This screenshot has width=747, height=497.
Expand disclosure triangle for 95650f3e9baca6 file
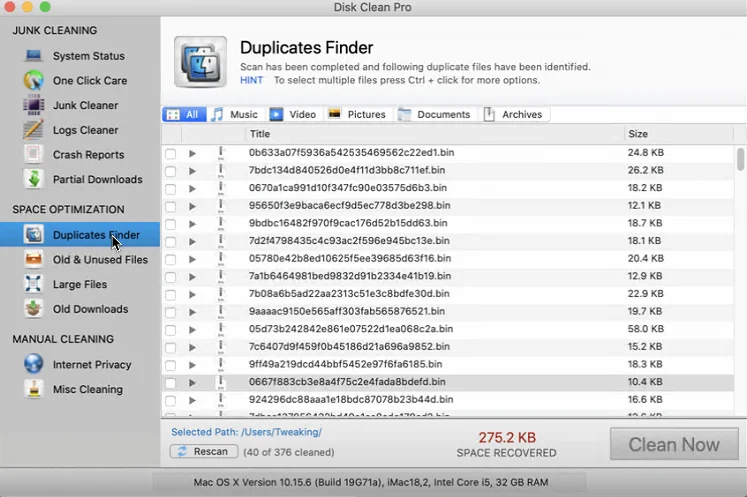[x=193, y=206]
